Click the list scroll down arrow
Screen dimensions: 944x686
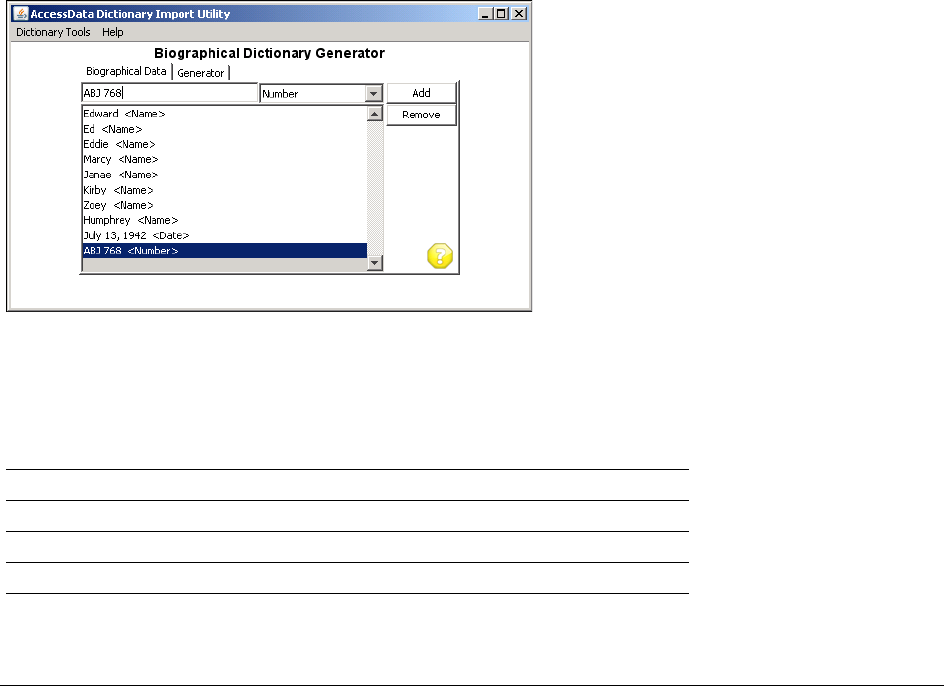(375, 263)
